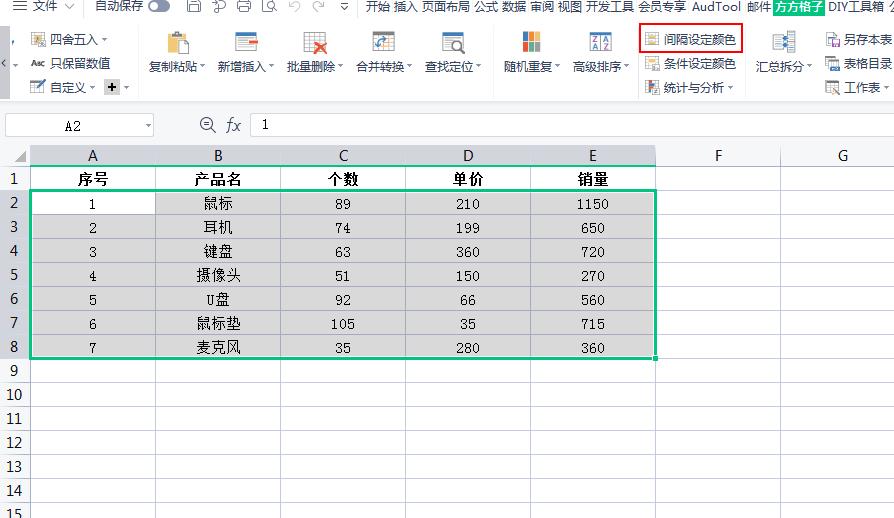Viewport: 894px width, 518px height.
Task: Toggle the 自动保存 switch
Action: click(159, 6)
